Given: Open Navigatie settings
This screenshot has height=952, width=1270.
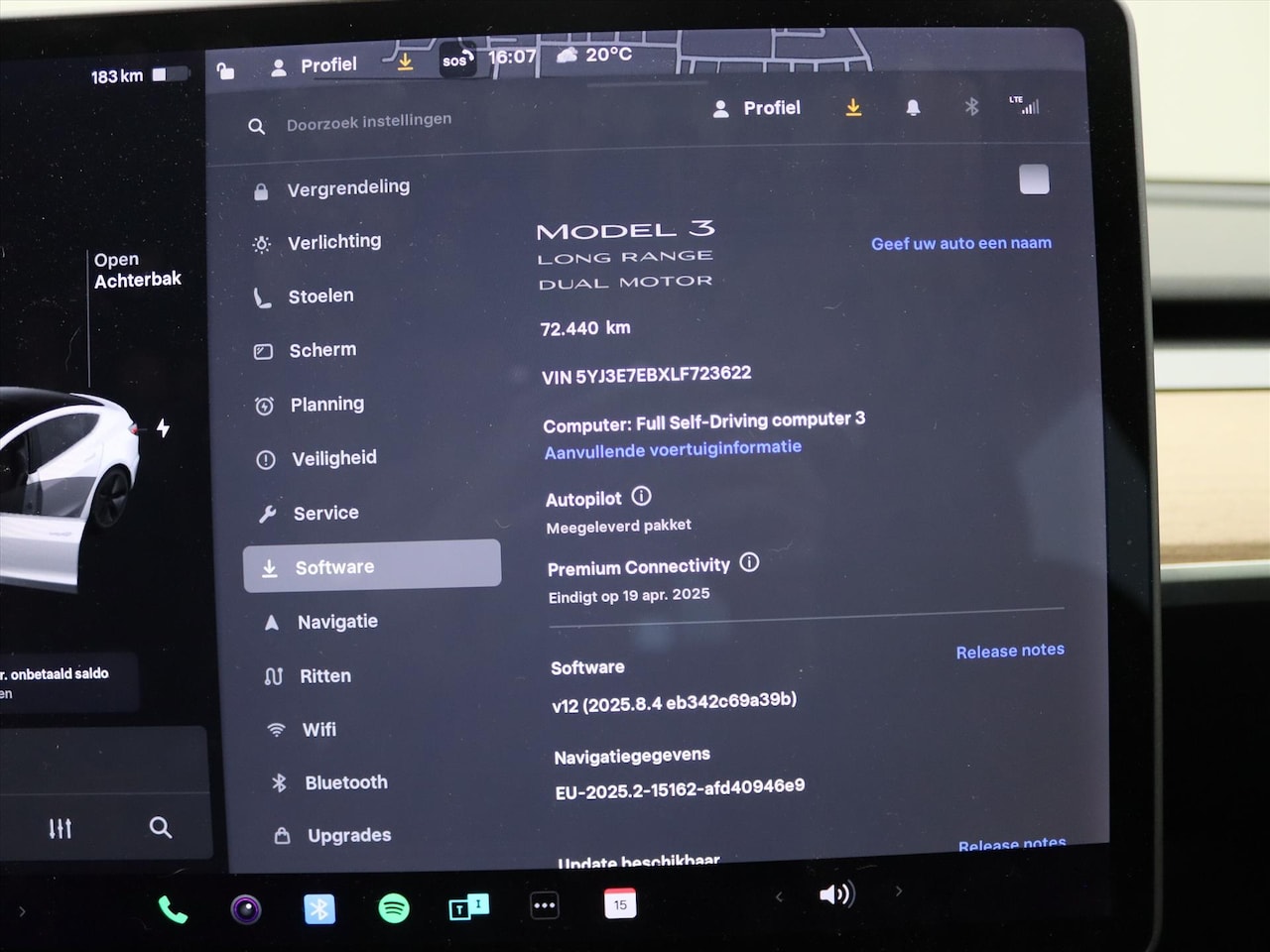Looking at the screenshot, I should point(337,622).
